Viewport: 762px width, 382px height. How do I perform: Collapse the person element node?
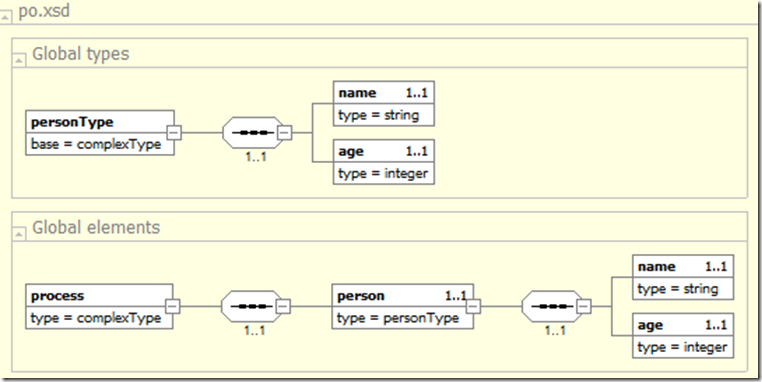click(473, 306)
